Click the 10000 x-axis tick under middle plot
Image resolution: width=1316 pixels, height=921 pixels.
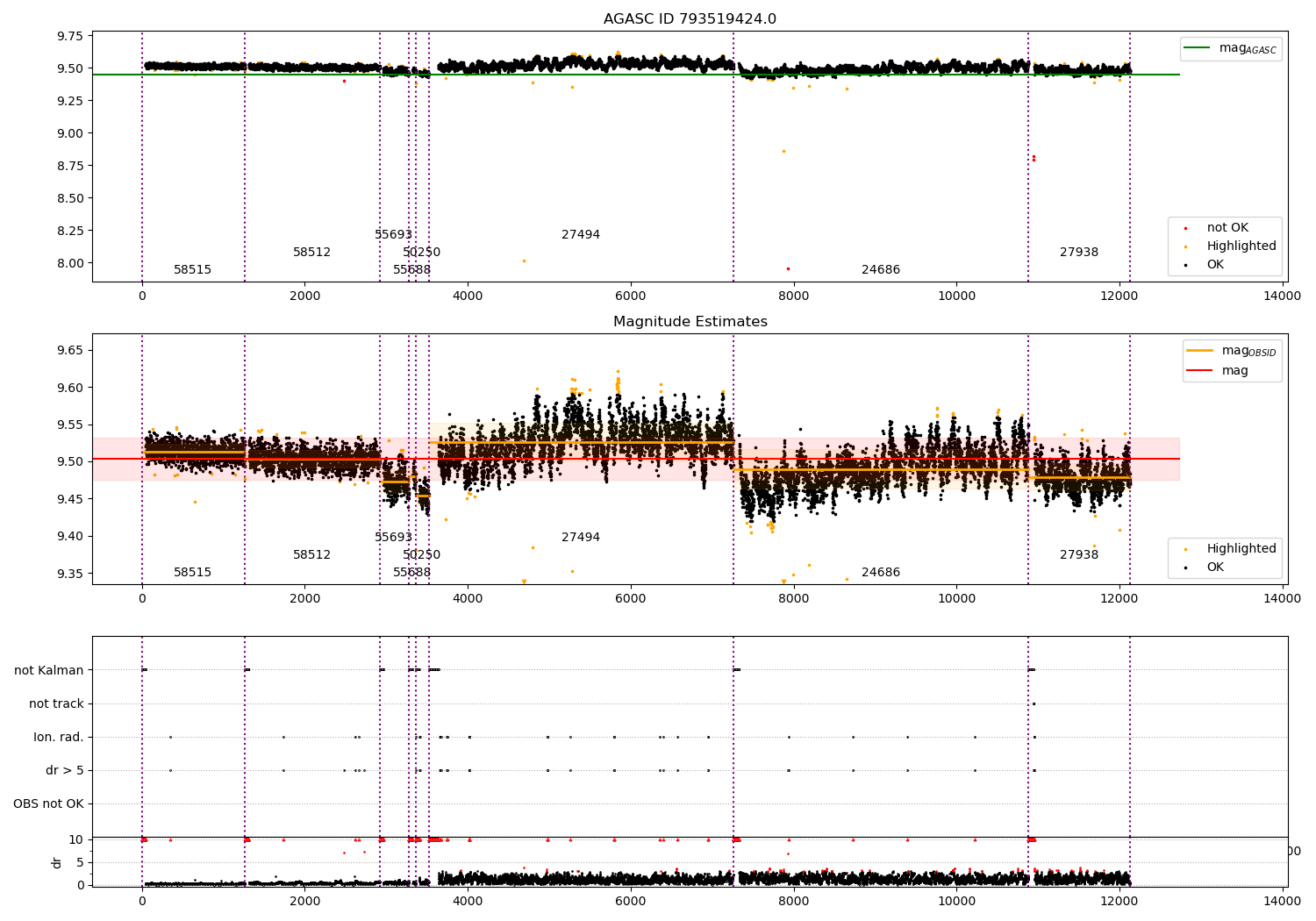pos(956,599)
